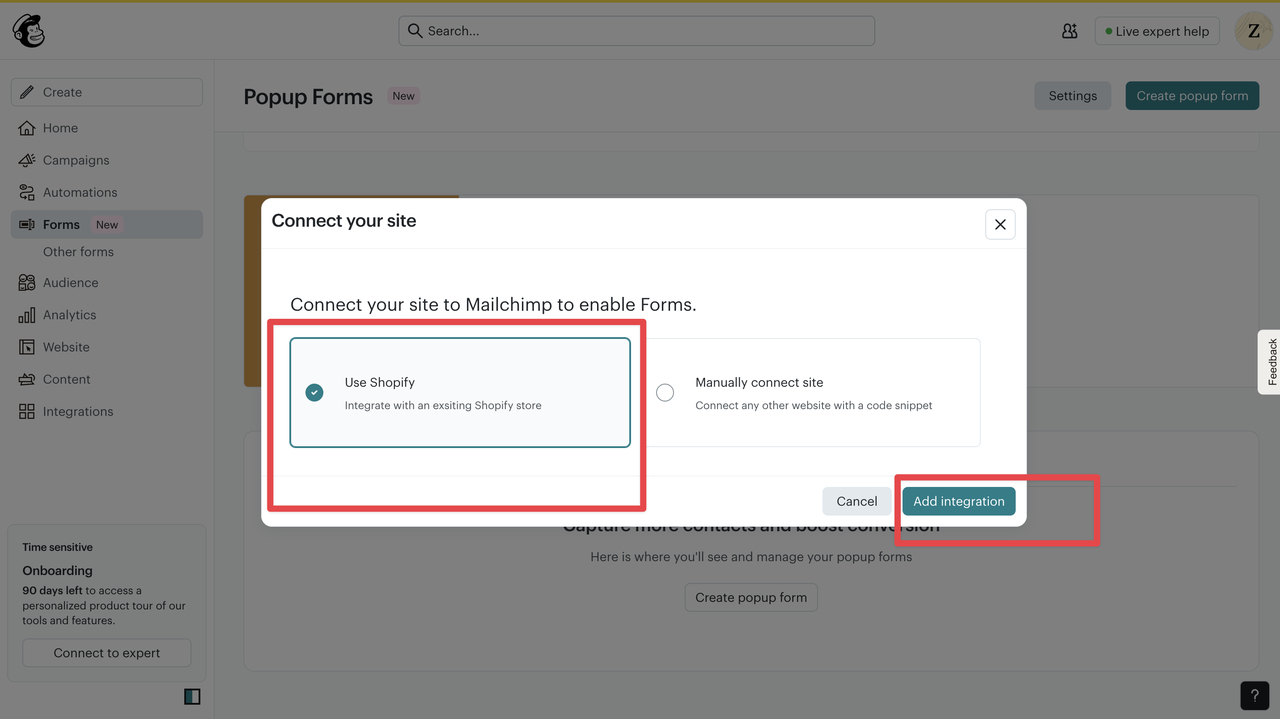Open the Integrations grid icon
The image size is (1280, 719).
coord(27,411)
